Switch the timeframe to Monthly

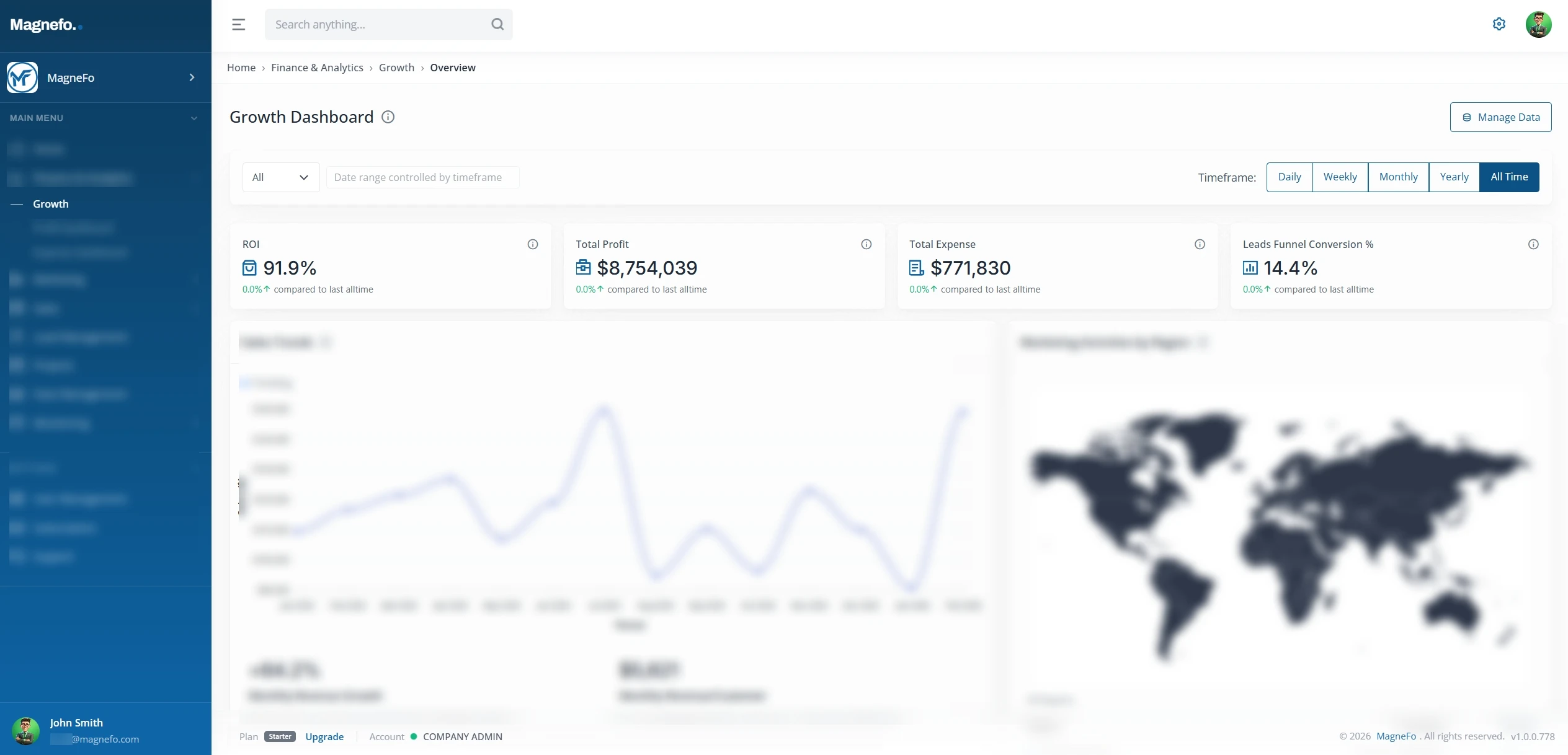point(1398,177)
